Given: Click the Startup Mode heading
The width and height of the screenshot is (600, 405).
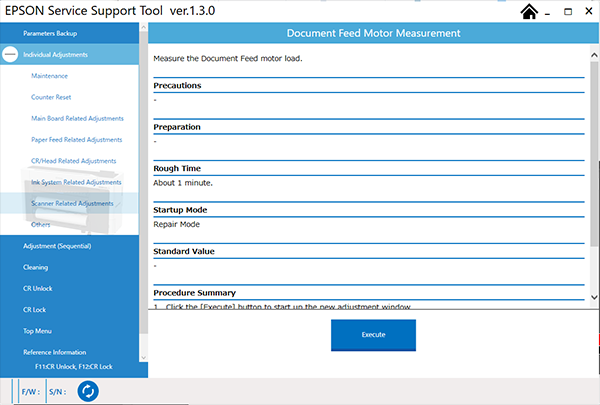Looking at the screenshot, I should (180, 210).
